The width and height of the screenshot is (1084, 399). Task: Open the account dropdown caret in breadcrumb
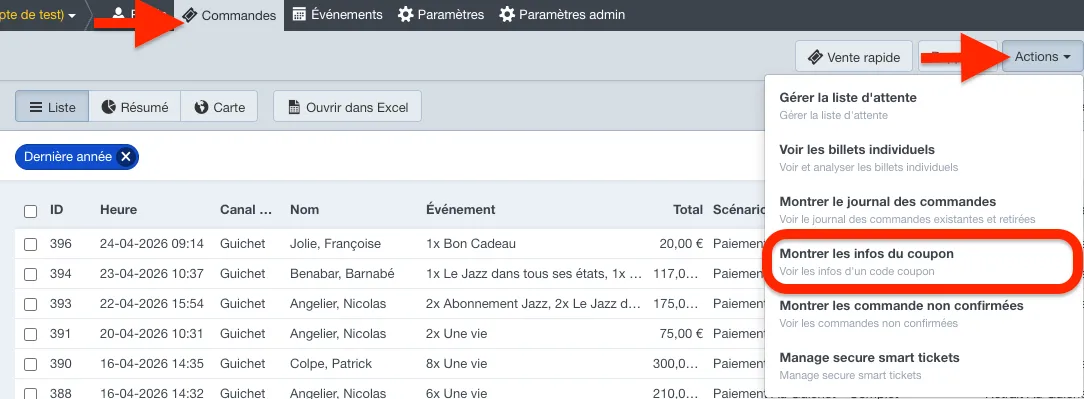(x=72, y=16)
